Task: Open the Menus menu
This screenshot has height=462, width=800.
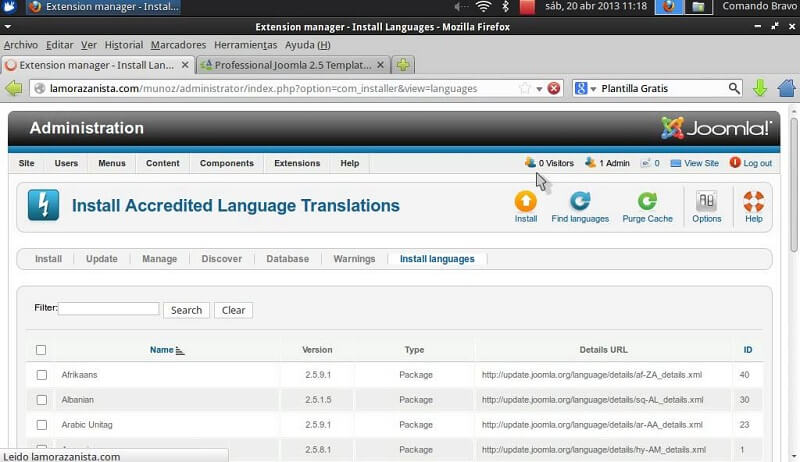Action: pos(112,163)
